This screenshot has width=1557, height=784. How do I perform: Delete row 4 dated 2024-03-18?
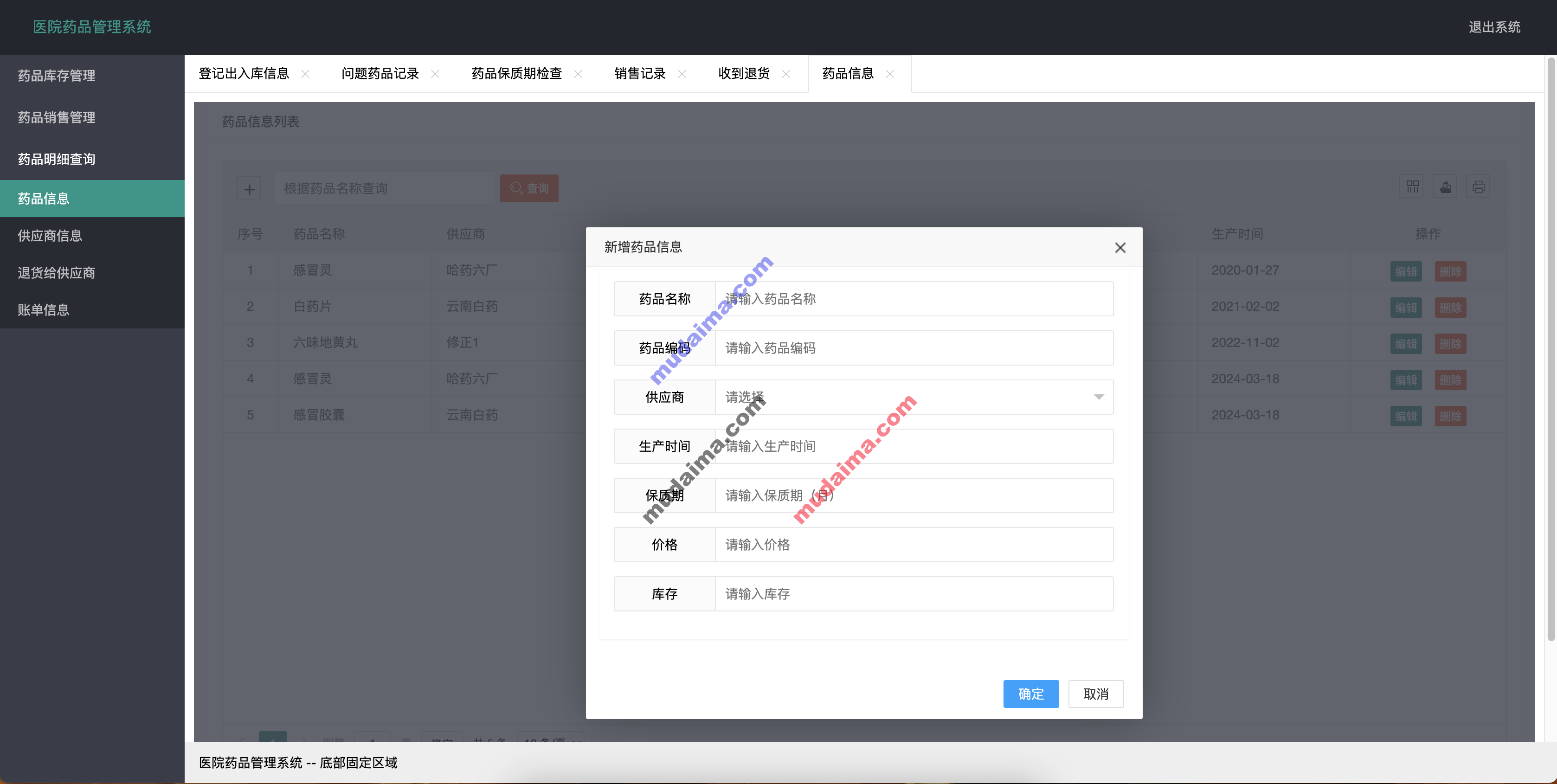pos(1450,380)
